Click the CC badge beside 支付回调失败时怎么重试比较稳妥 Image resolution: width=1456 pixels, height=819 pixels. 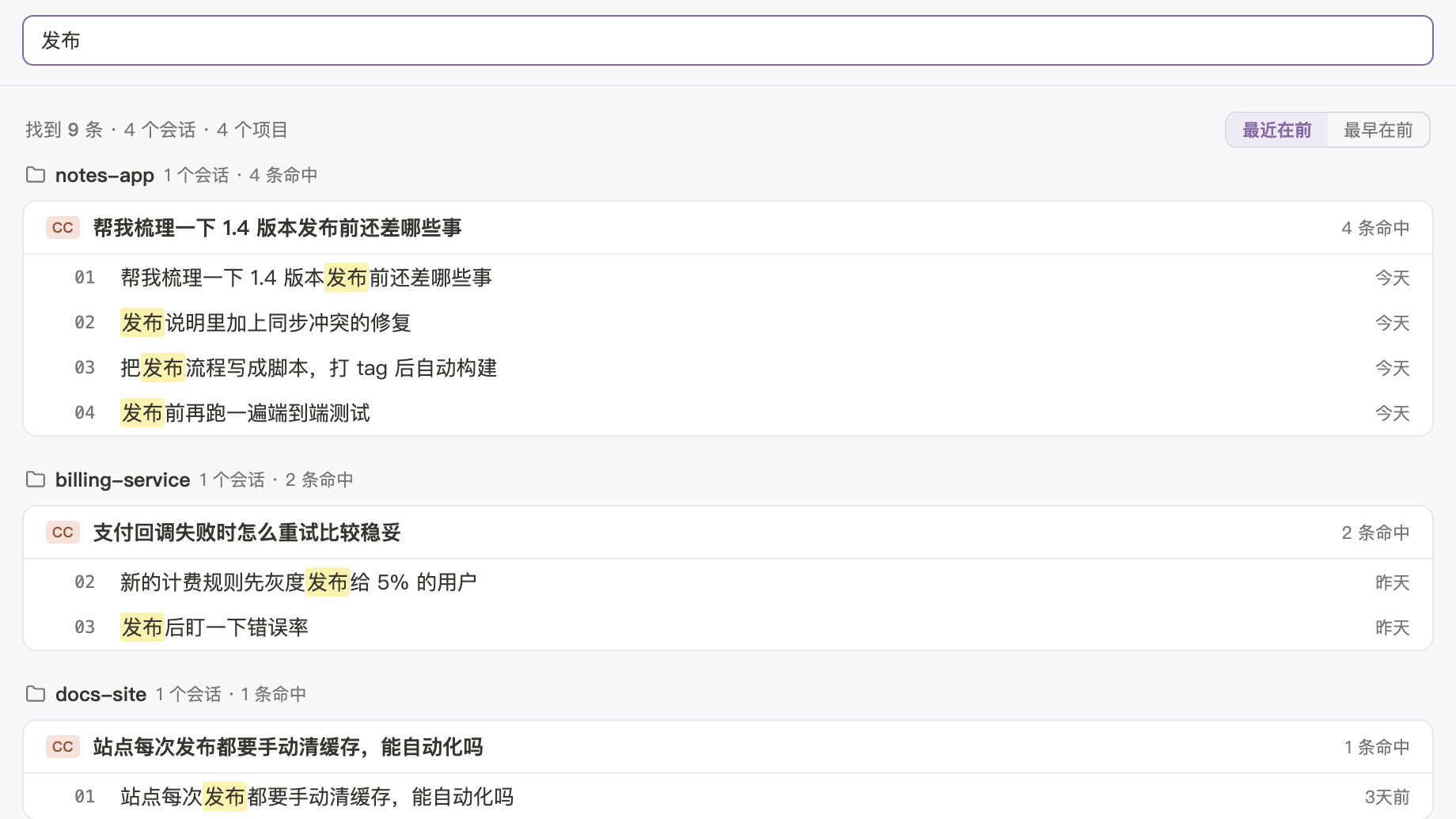click(63, 533)
